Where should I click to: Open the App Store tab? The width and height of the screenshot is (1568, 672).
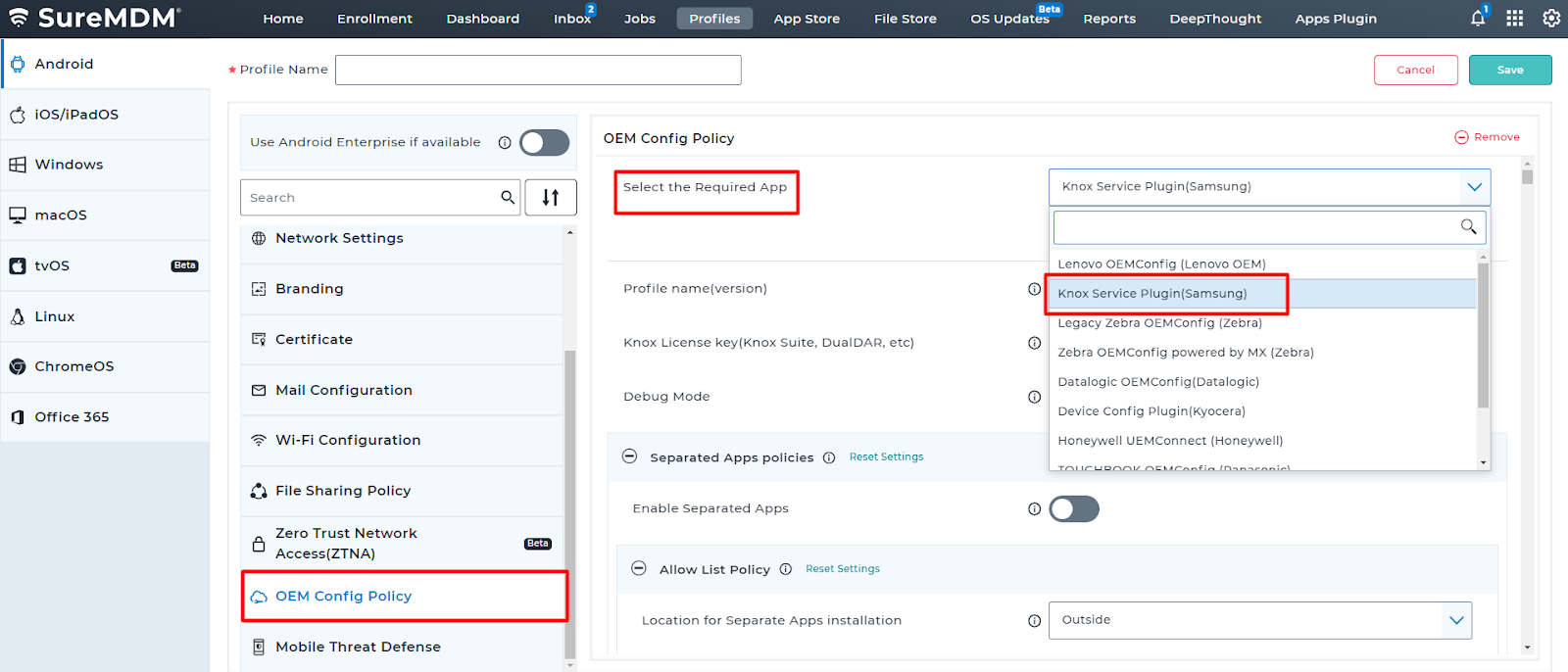pyautogui.click(x=807, y=19)
